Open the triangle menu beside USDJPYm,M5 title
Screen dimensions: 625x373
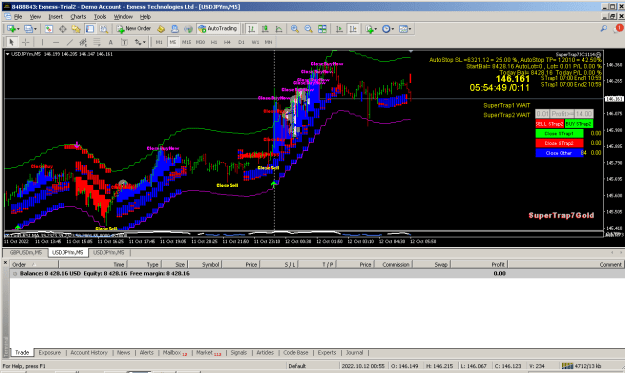tap(8, 54)
